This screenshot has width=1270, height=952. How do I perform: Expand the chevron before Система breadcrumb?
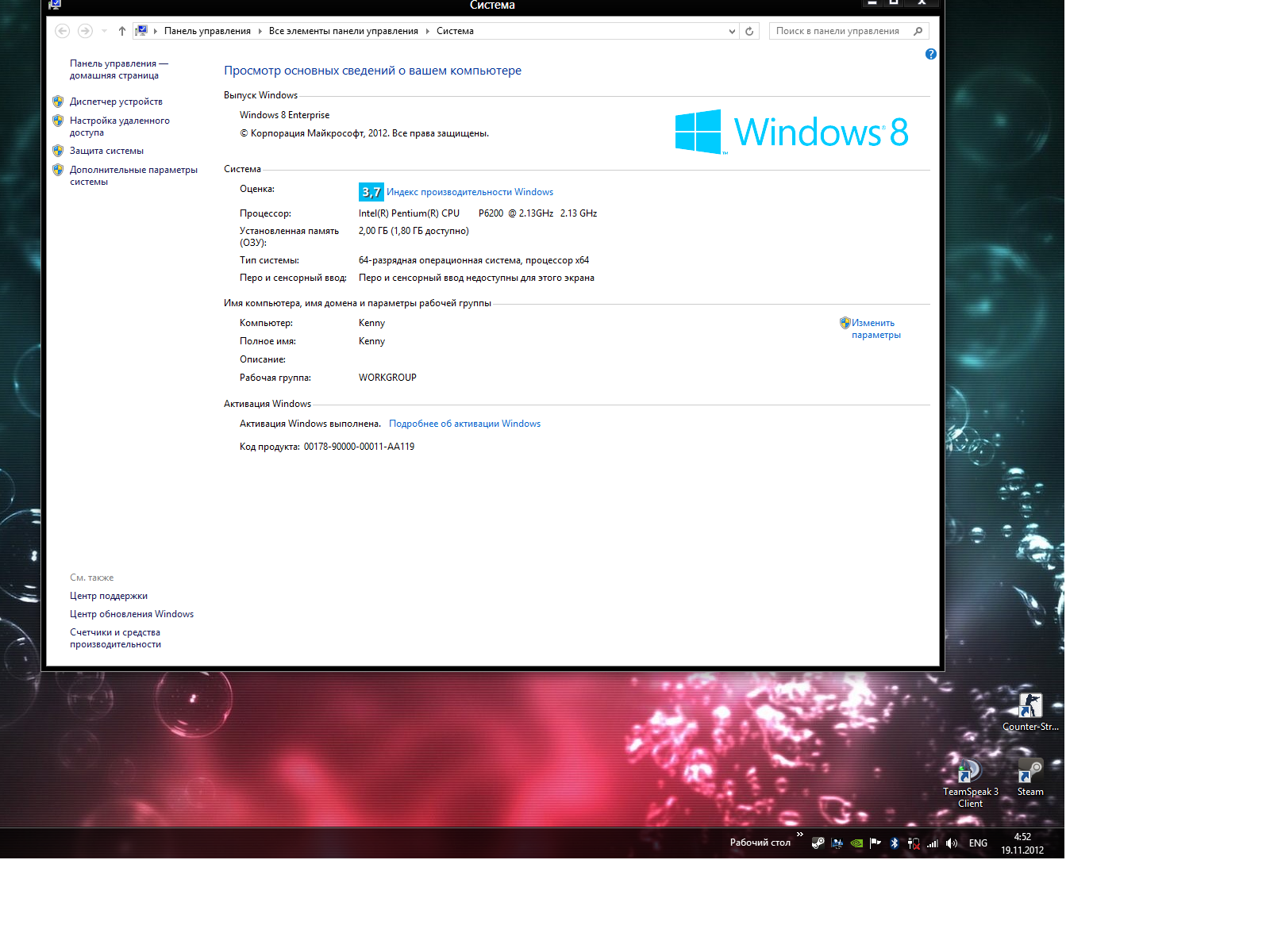pos(427,31)
